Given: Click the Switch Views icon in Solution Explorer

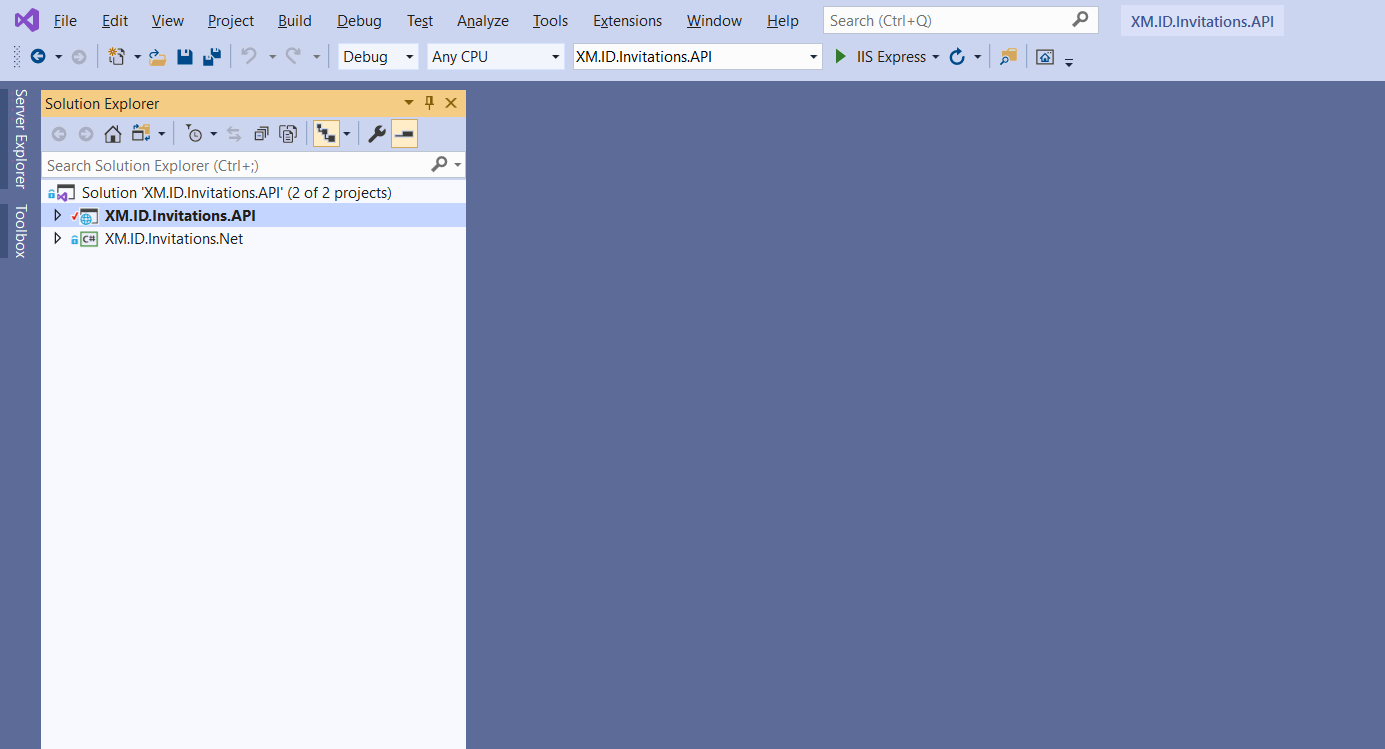Looking at the screenshot, I should click(x=140, y=133).
